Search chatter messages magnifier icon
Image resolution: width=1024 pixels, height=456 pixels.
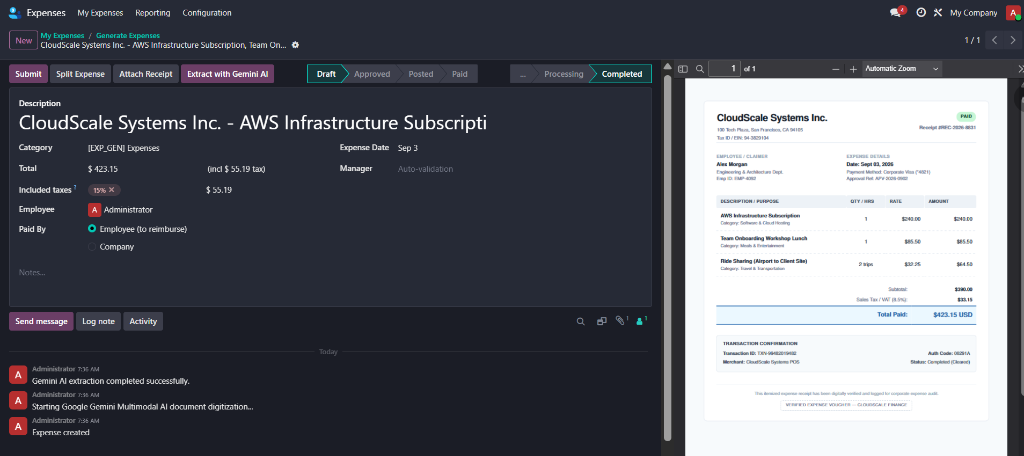click(580, 321)
